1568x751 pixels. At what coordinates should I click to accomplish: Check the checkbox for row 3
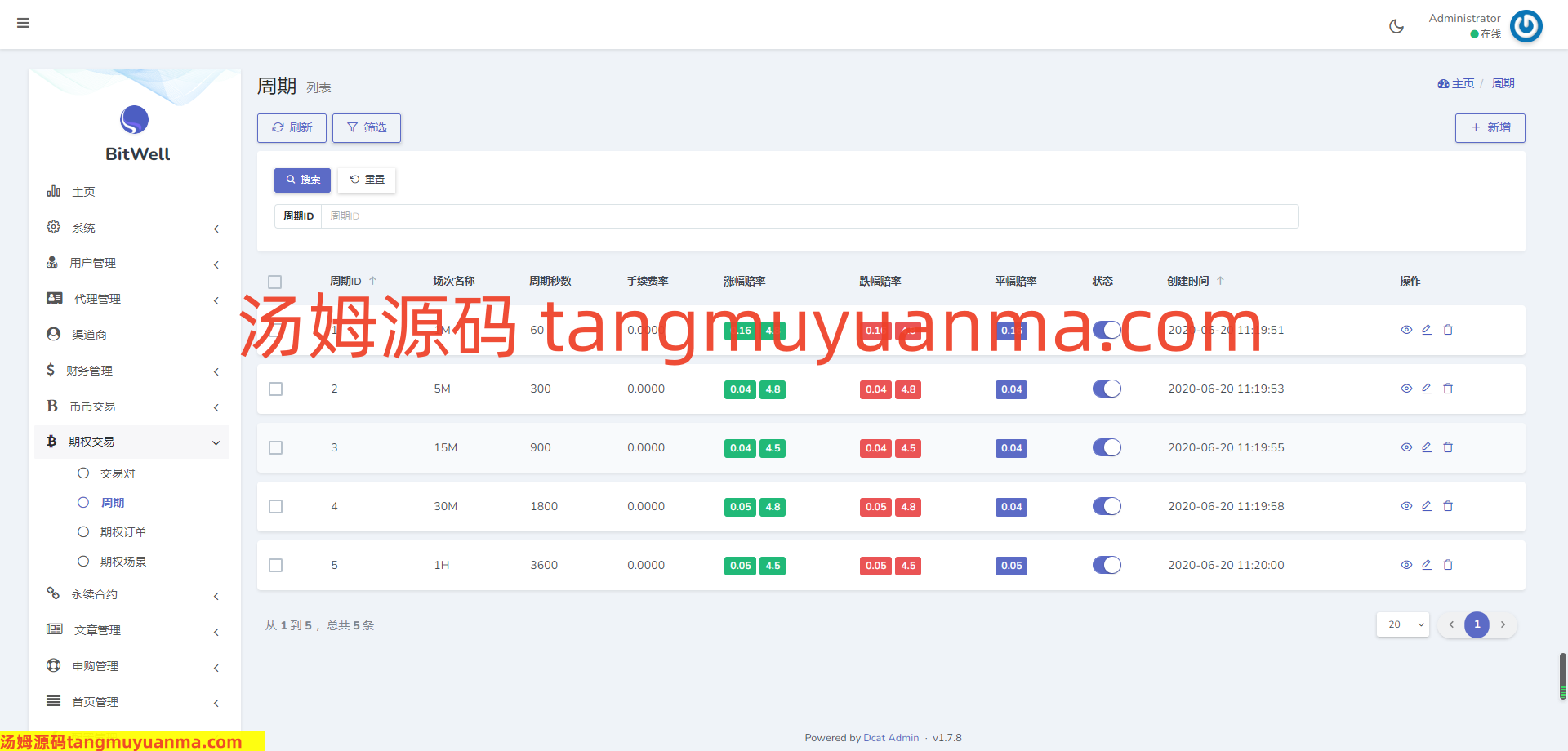[276, 448]
